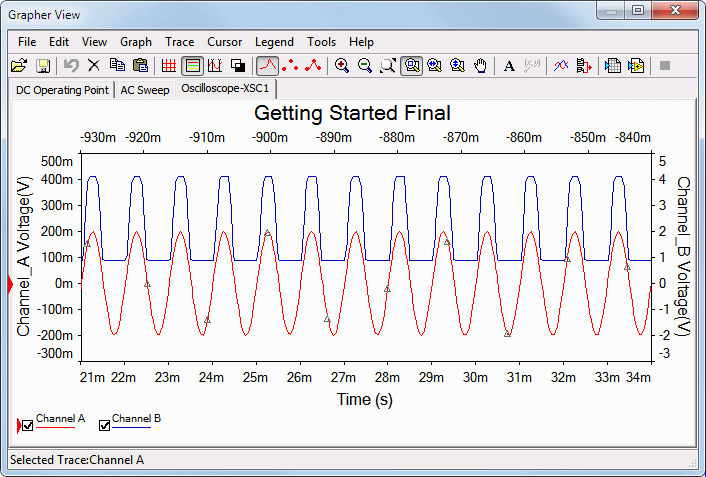706x477 pixels.
Task: Click the Copy toolbar icon
Action: [x=118, y=66]
